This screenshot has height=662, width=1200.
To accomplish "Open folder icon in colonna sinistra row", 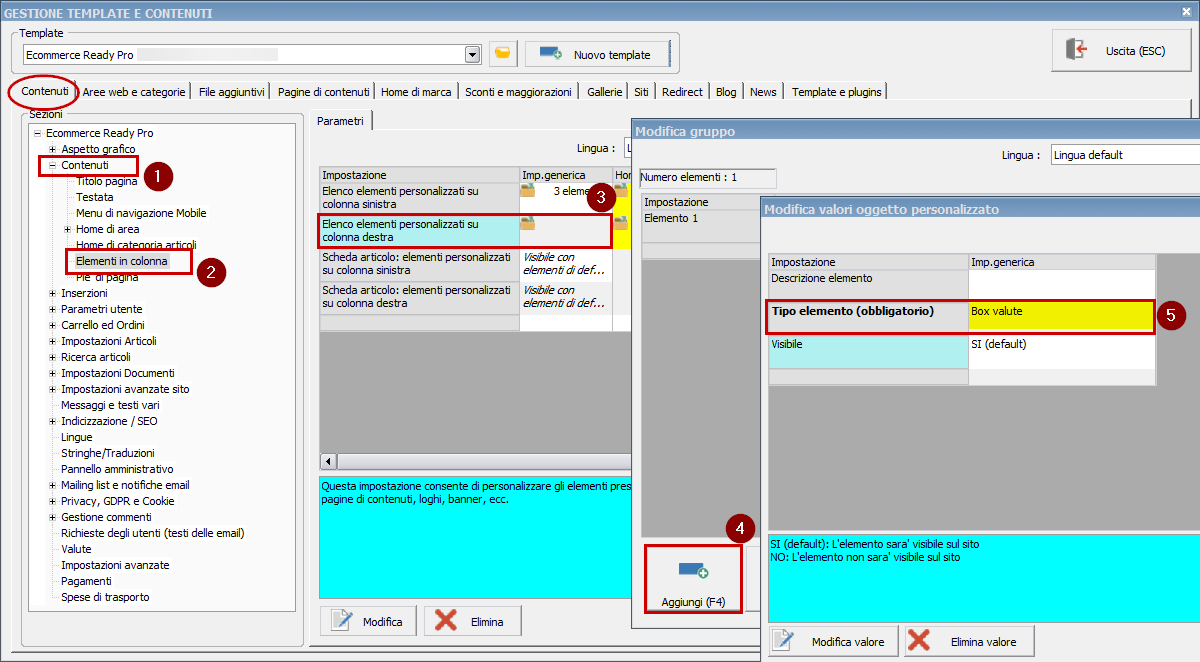I will pos(528,190).
